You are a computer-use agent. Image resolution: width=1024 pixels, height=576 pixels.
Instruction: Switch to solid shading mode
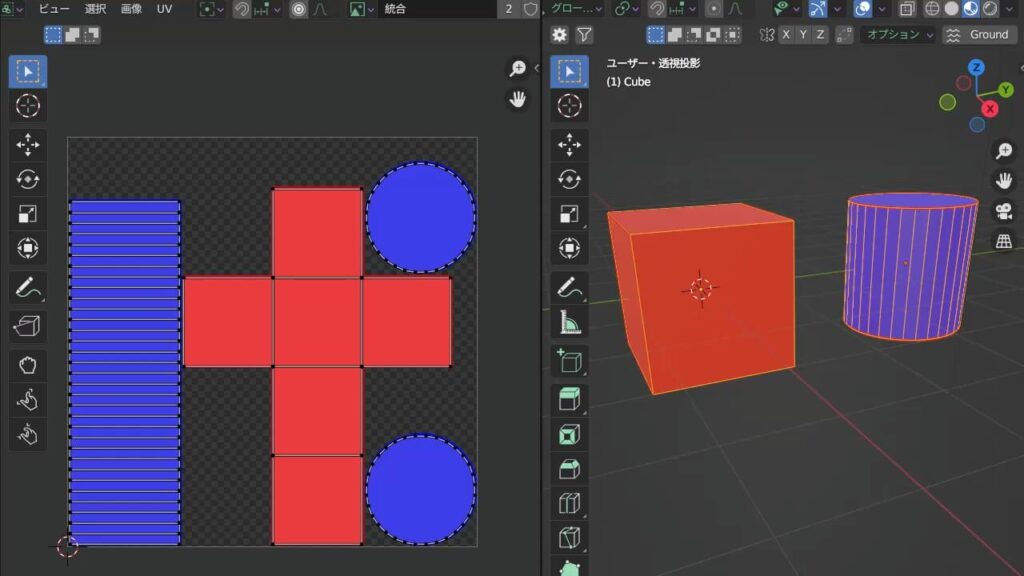952,9
